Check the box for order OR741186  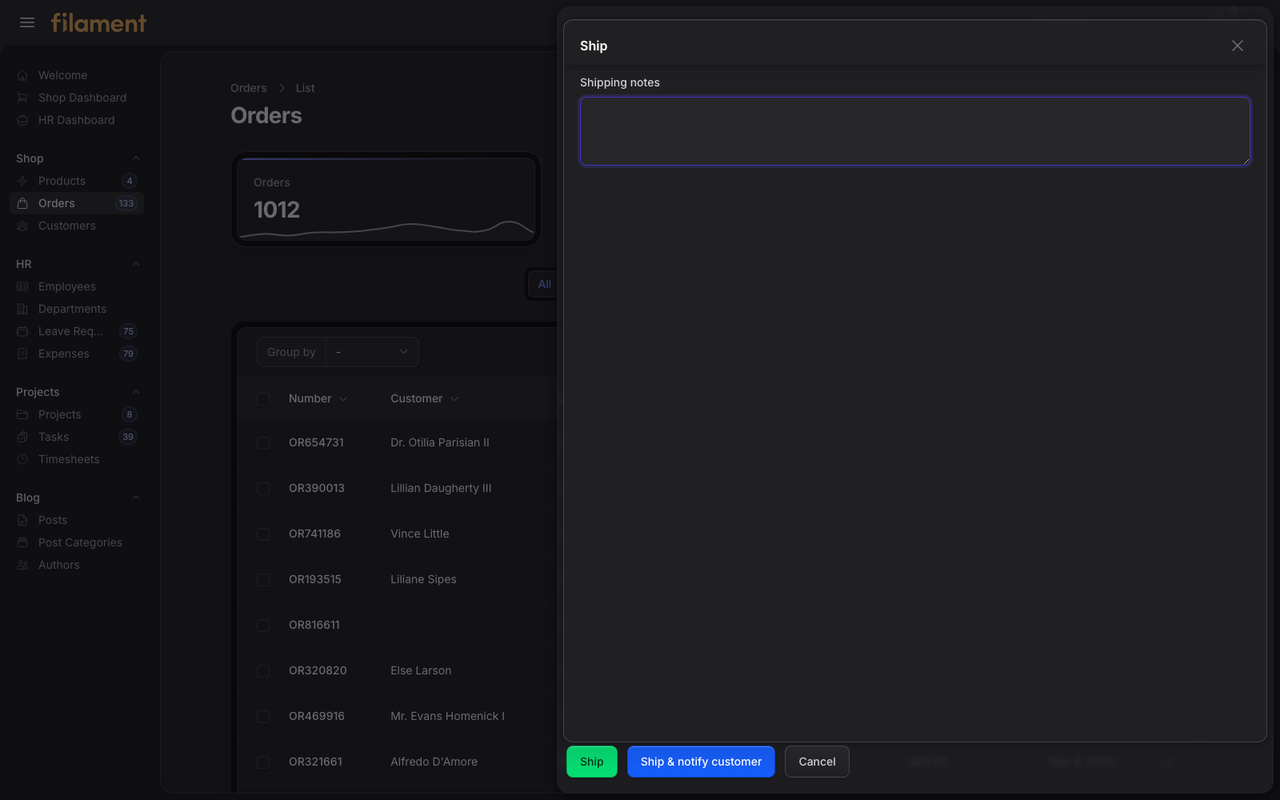click(263, 534)
